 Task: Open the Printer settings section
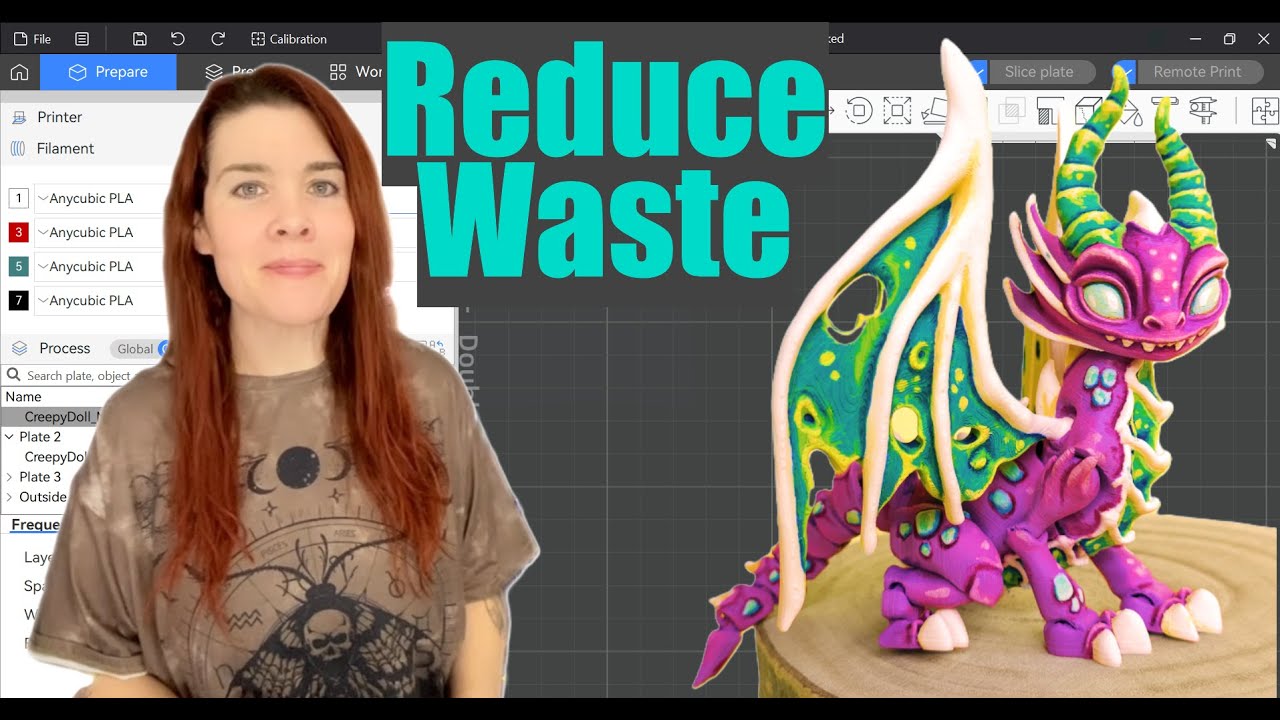[x=46, y=117]
